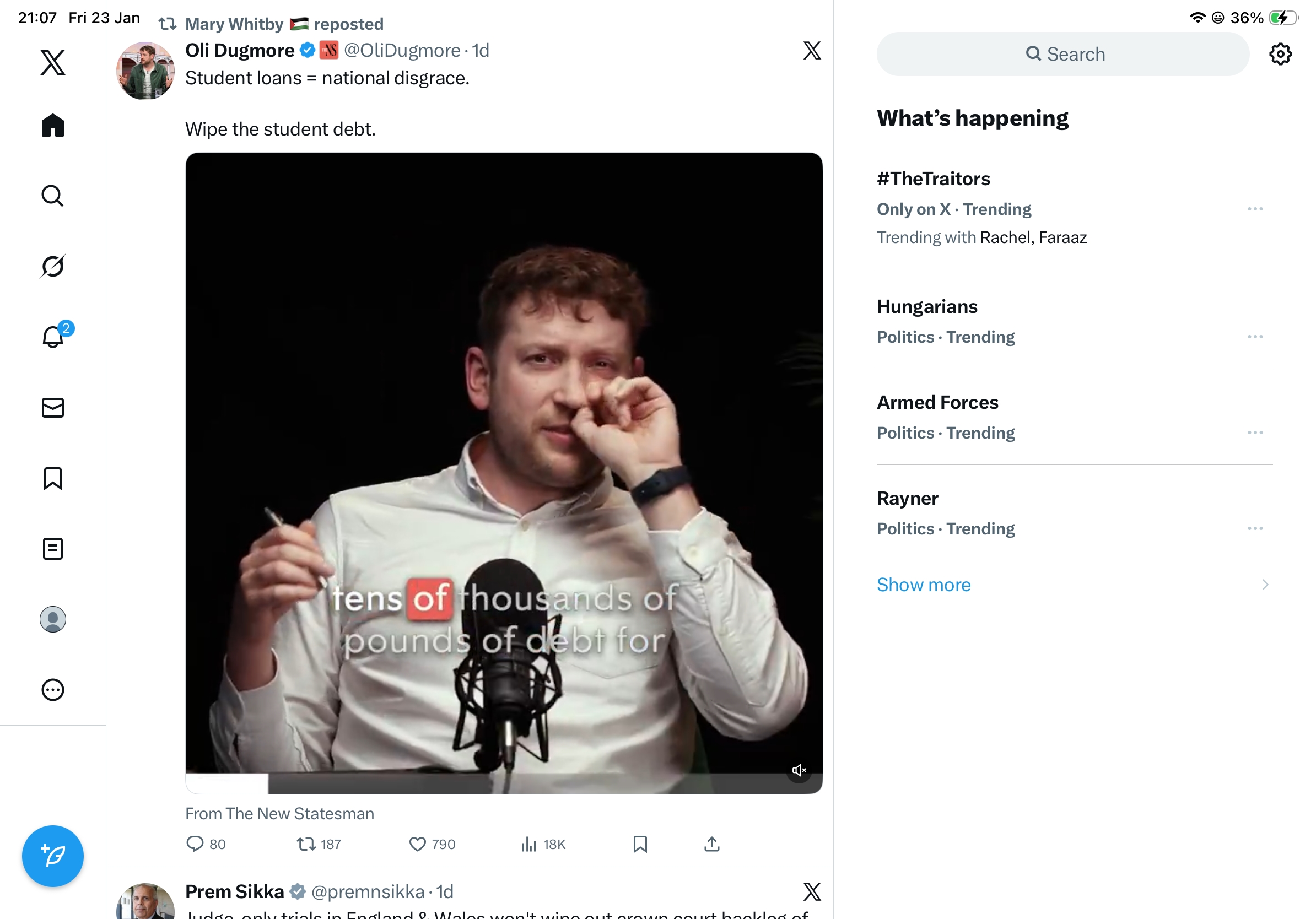
Task: Open the Home feed icon
Action: point(53,125)
